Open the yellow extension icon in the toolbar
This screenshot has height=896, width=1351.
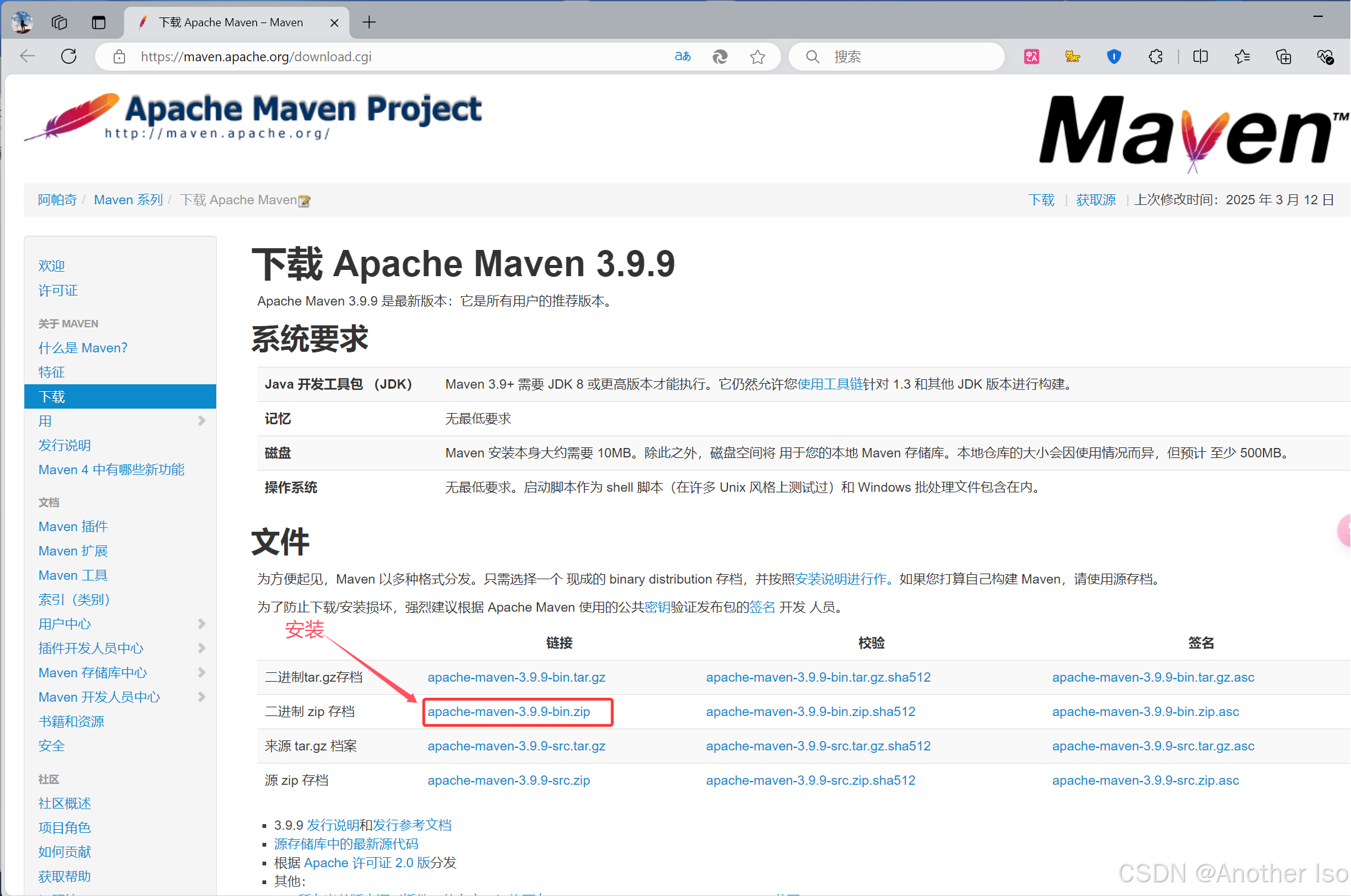tap(1072, 57)
